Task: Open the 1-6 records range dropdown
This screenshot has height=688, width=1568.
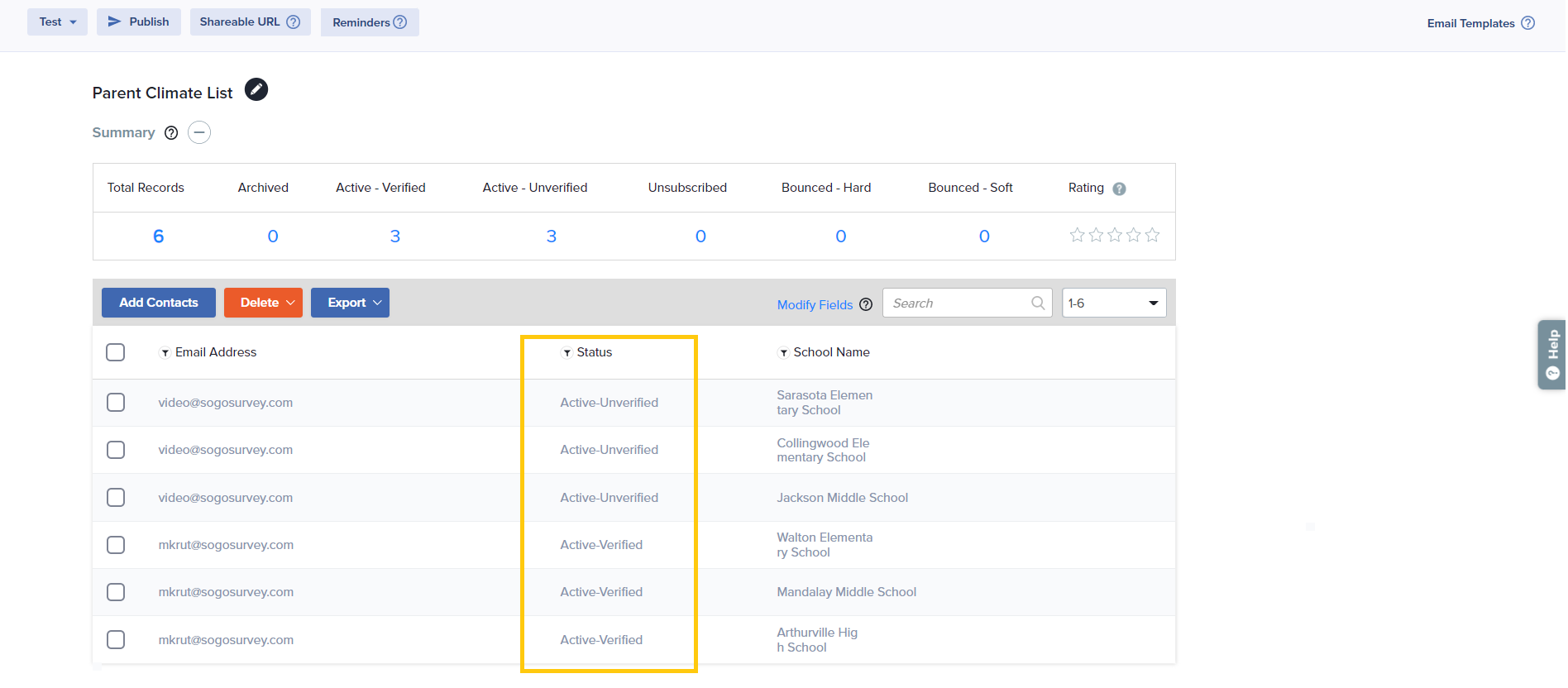Action: coord(1113,303)
